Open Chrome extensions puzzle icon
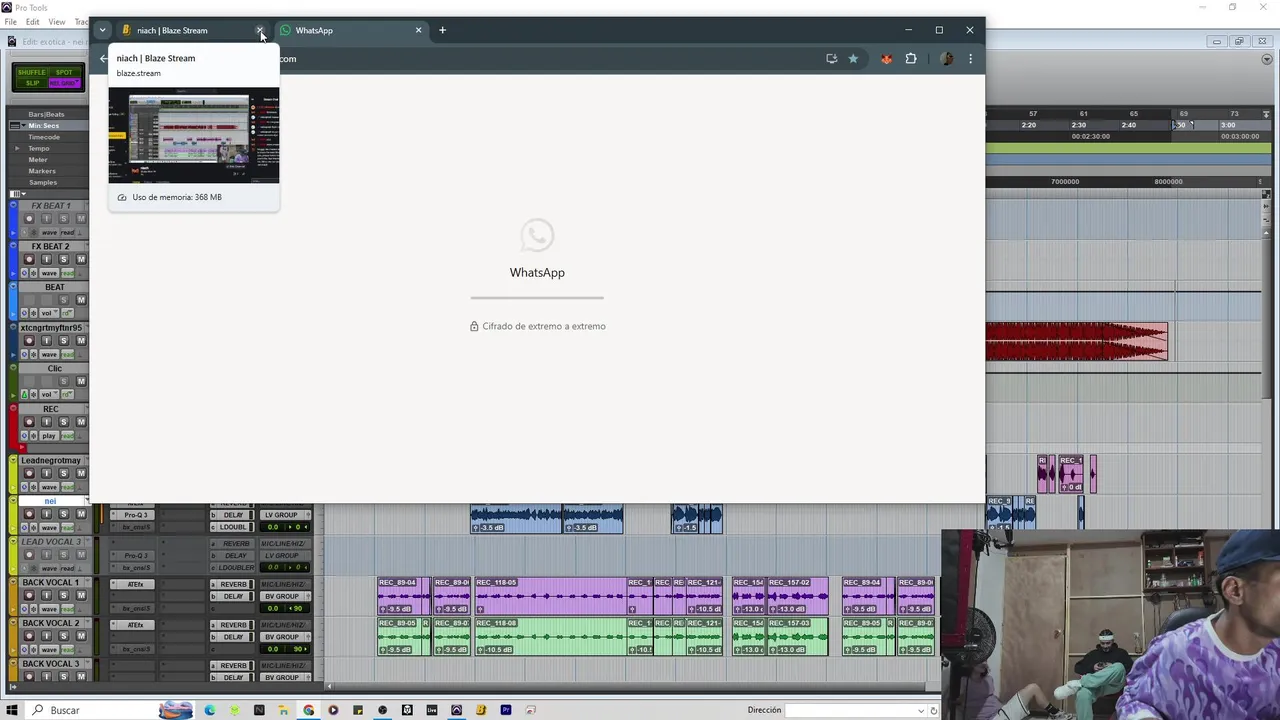The height and width of the screenshot is (720, 1280). point(911,59)
